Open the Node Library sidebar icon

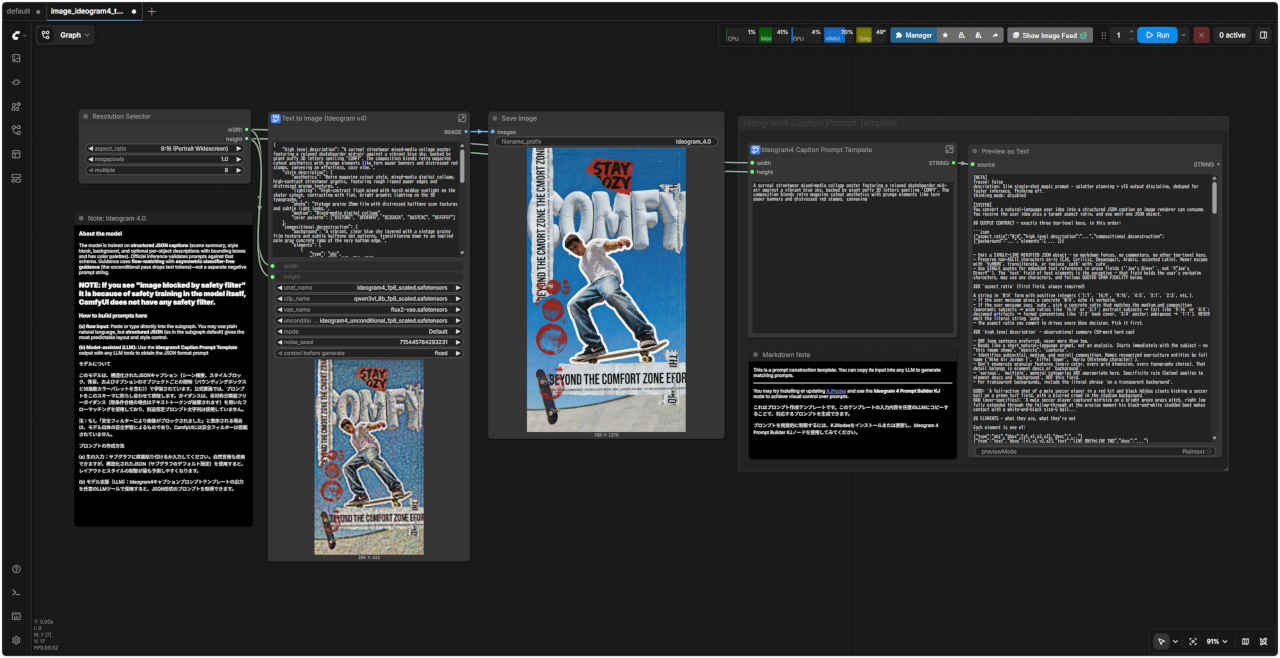16,82
